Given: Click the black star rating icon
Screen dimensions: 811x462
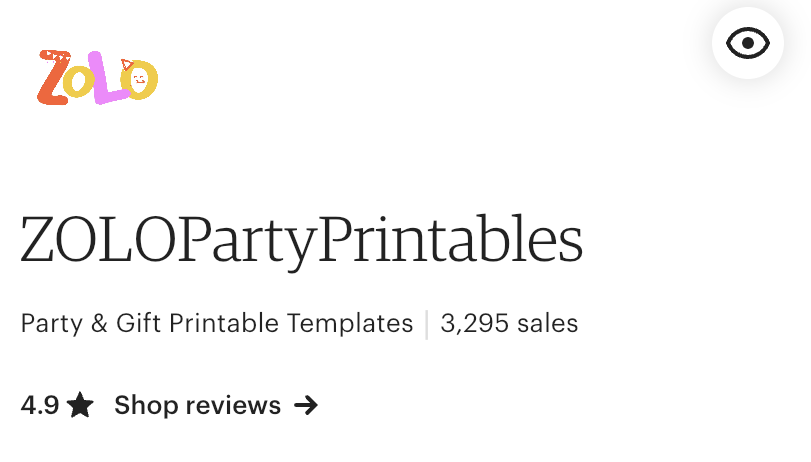Looking at the screenshot, I should click(x=81, y=405).
